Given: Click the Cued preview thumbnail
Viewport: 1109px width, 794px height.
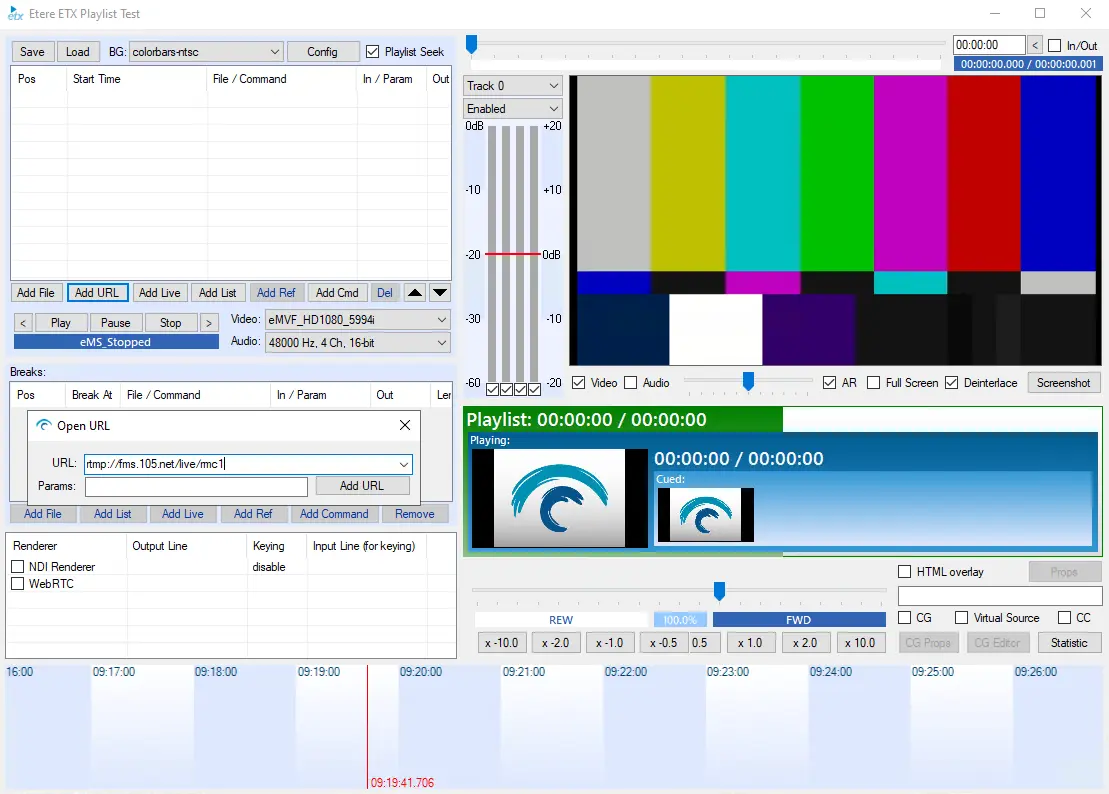Looking at the screenshot, I should 705,514.
